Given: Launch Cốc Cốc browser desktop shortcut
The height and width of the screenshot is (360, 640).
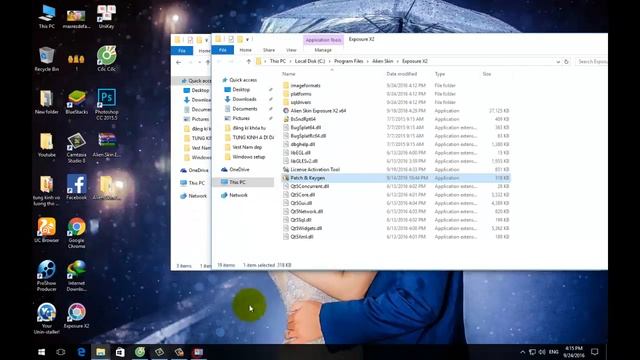Looking at the screenshot, I should click(106, 59).
